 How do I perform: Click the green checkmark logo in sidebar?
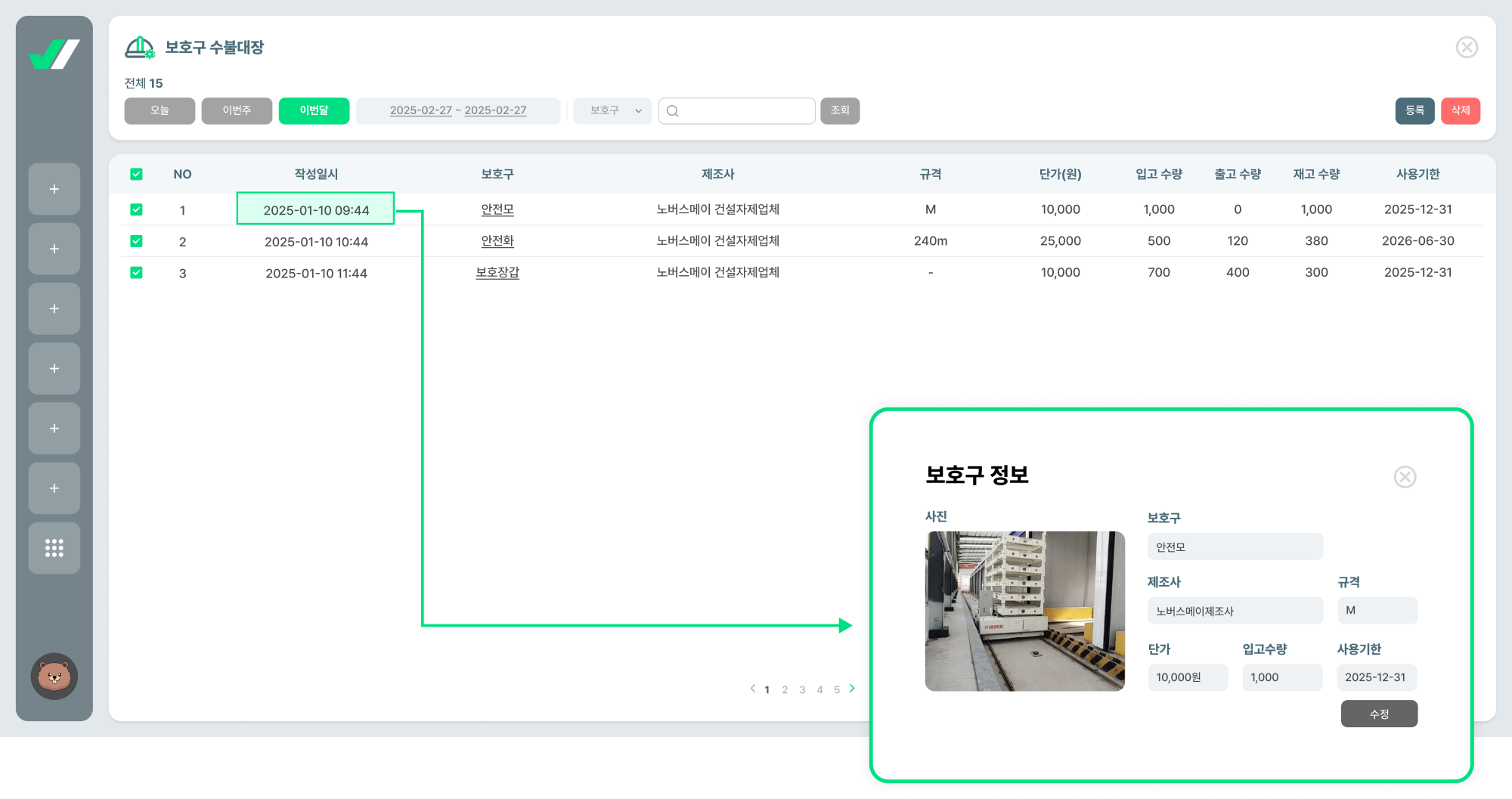[x=54, y=54]
